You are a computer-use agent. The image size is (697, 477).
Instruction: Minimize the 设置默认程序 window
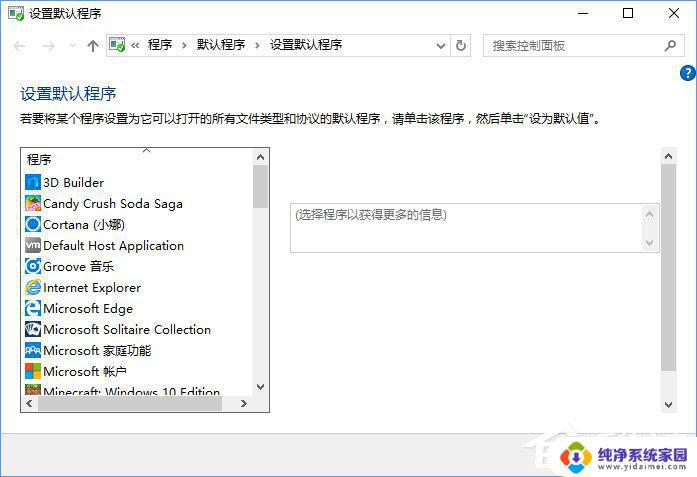click(583, 13)
